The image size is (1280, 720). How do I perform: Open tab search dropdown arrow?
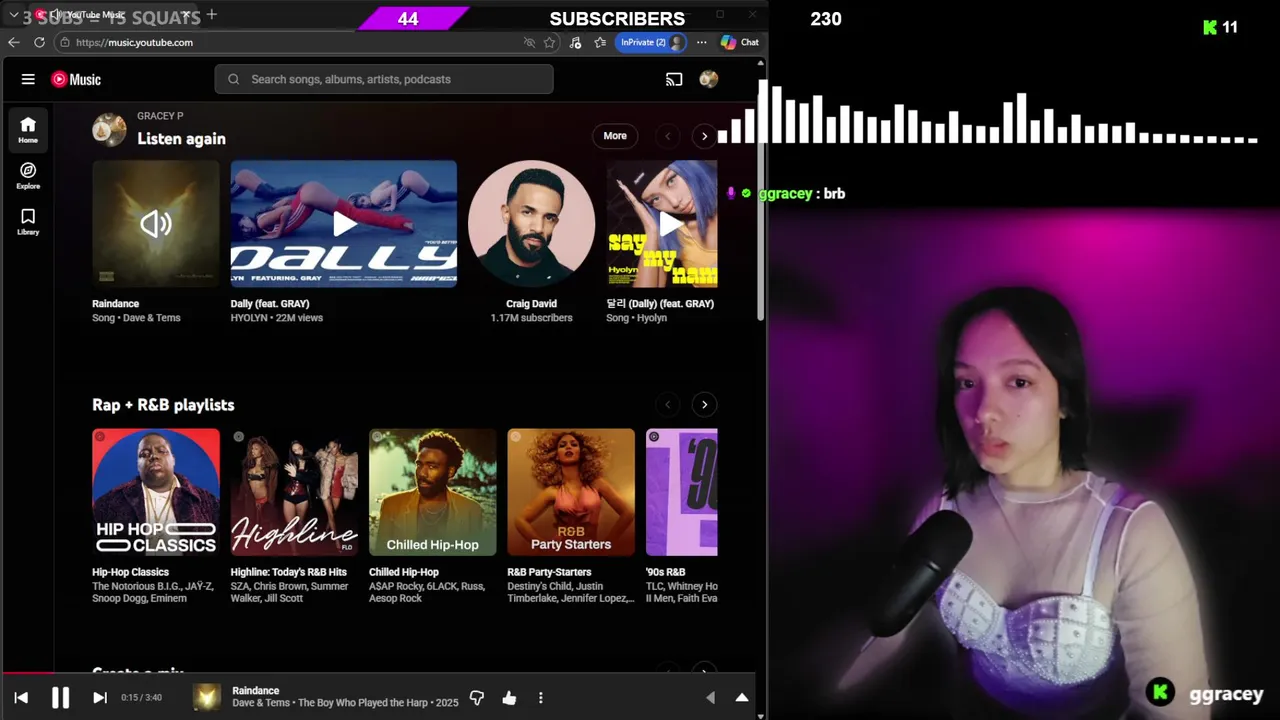(x=14, y=15)
